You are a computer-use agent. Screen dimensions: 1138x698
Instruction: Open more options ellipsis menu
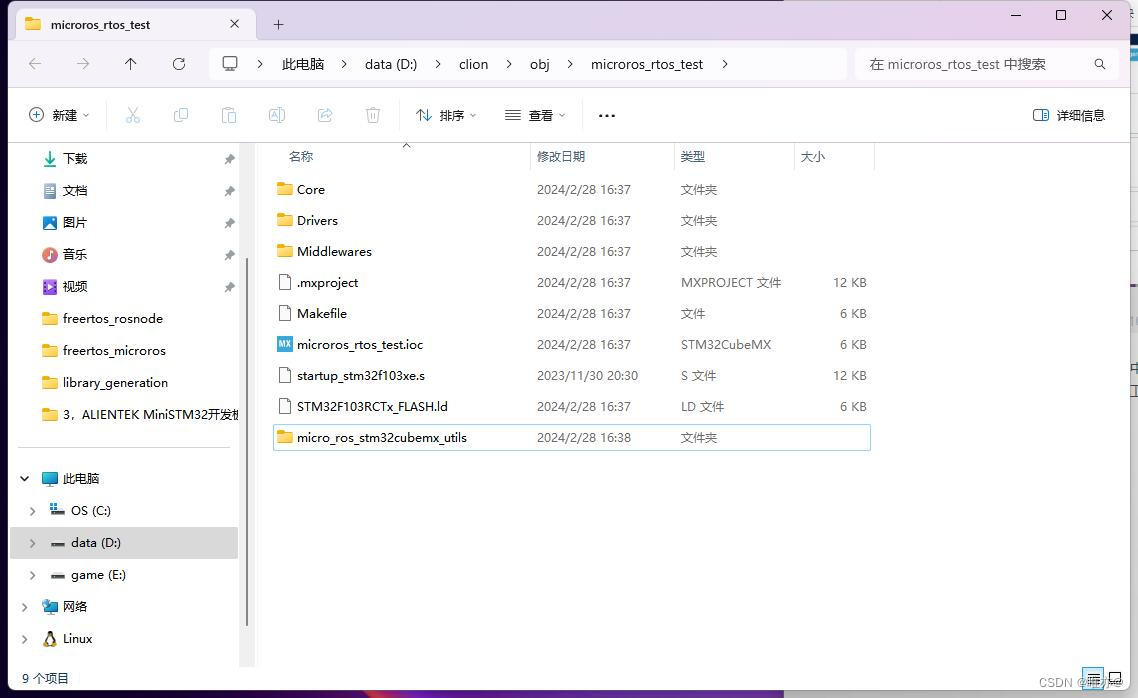click(x=607, y=115)
